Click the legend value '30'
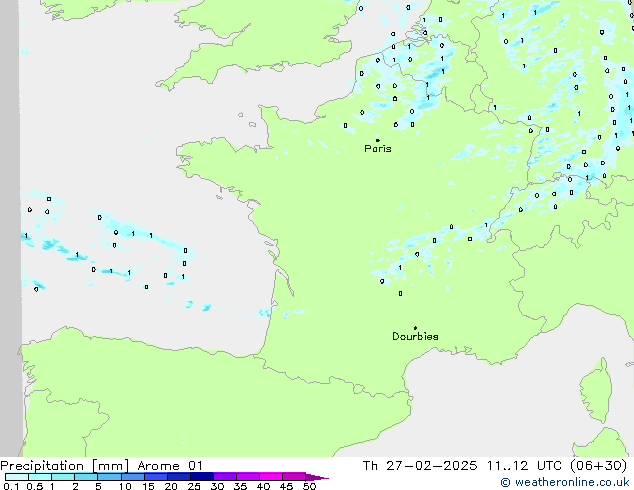634x490 pixels. click(217, 486)
